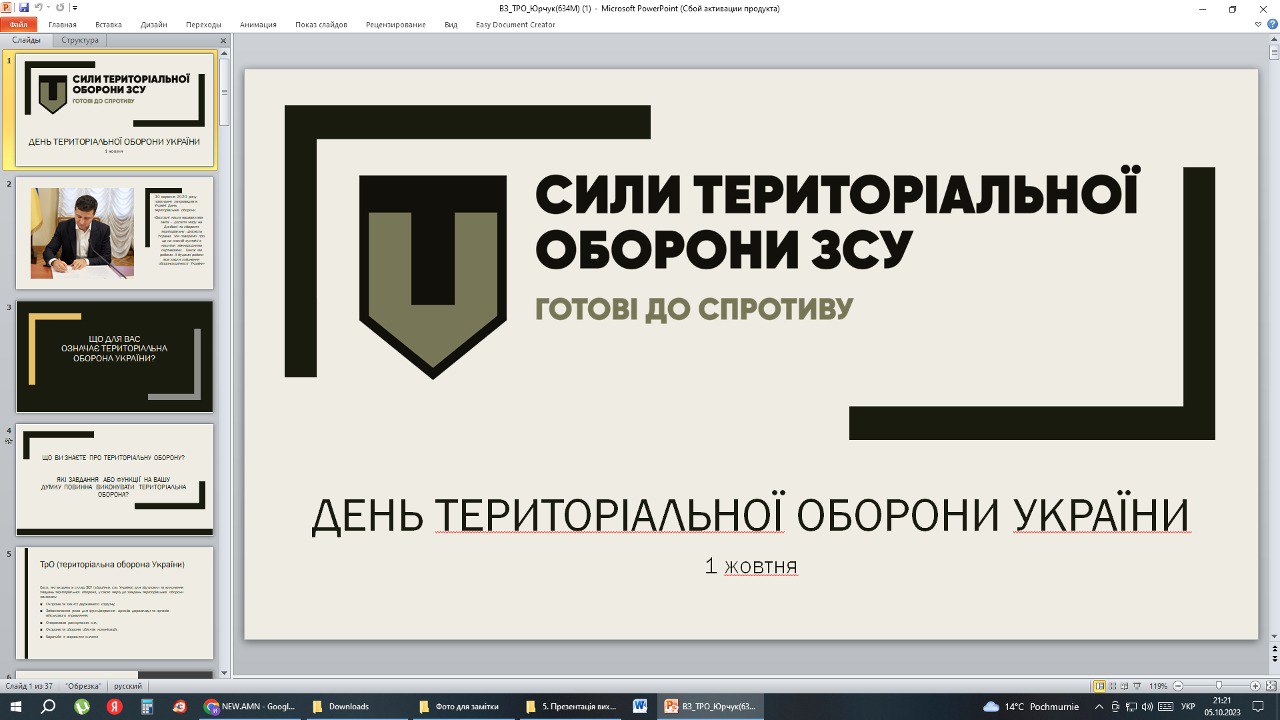Switch to NEW.AMN Google Chrome taskbar window

[x=251, y=706]
